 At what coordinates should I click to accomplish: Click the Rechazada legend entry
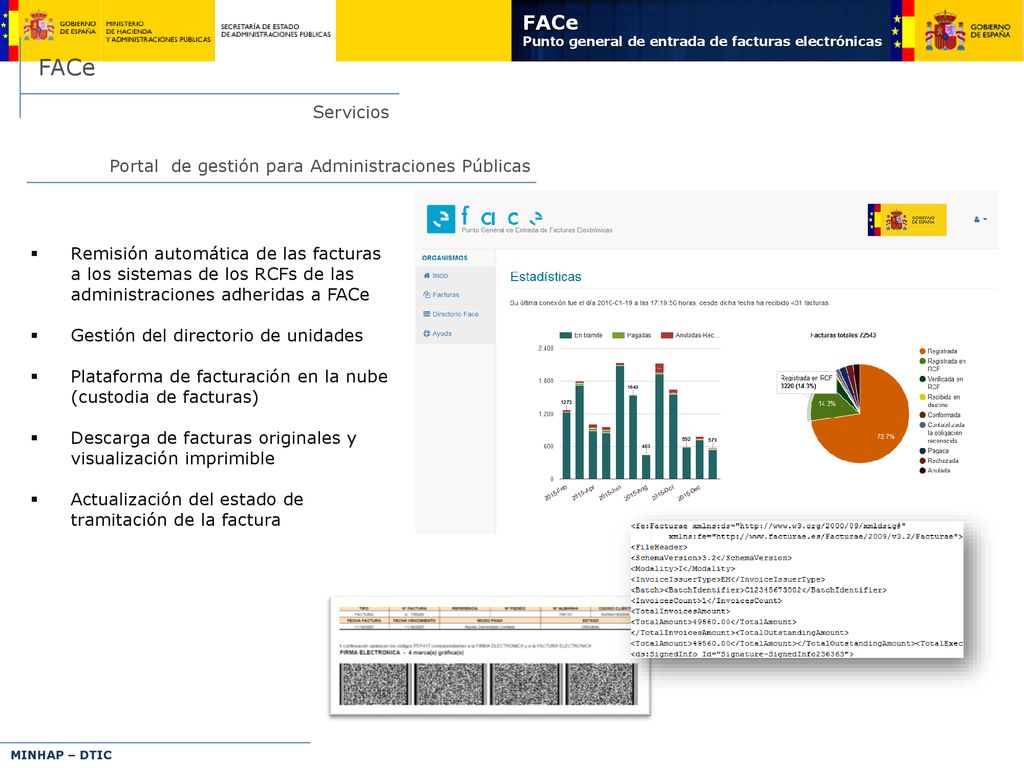click(938, 460)
